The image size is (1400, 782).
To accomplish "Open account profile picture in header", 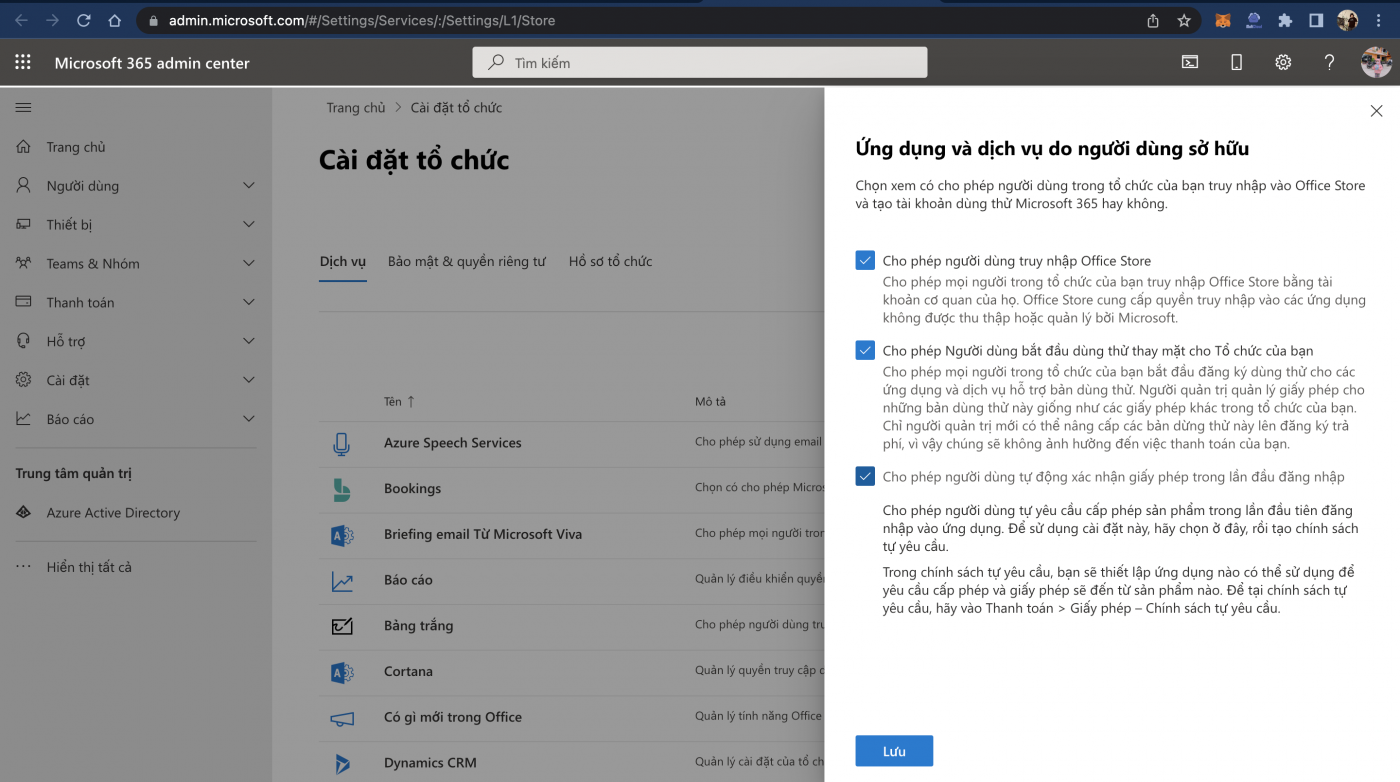I will [1376, 62].
